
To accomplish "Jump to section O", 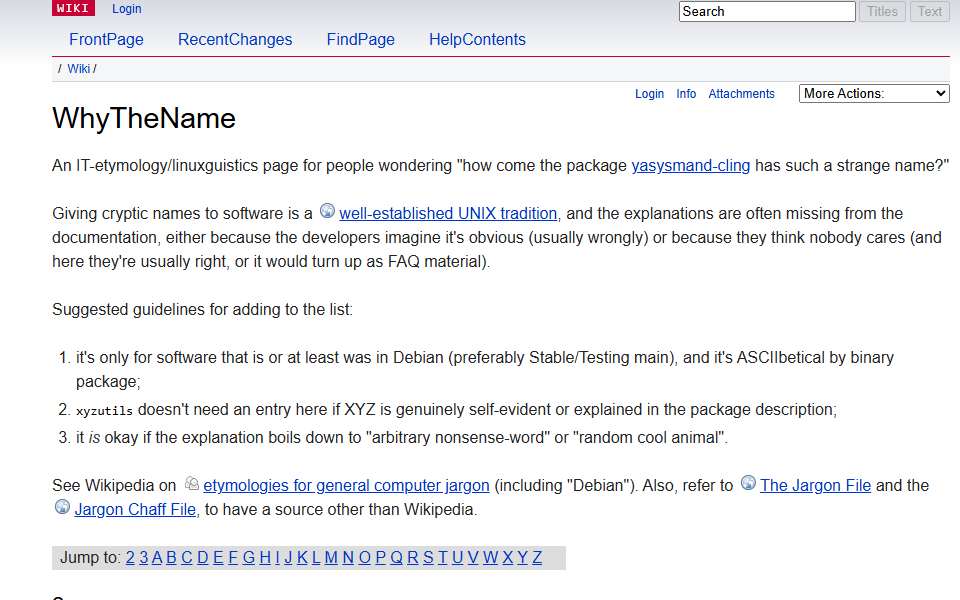I will (365, 558).
